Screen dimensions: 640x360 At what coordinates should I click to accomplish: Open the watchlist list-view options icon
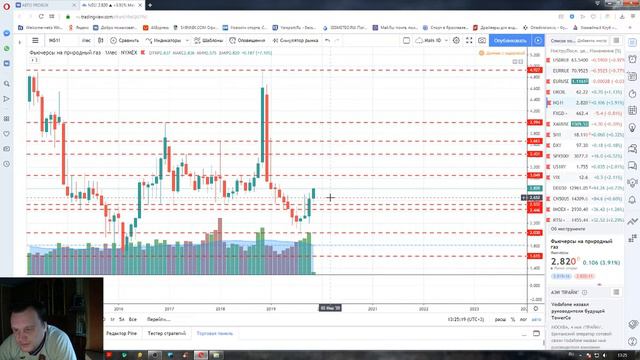616,40
